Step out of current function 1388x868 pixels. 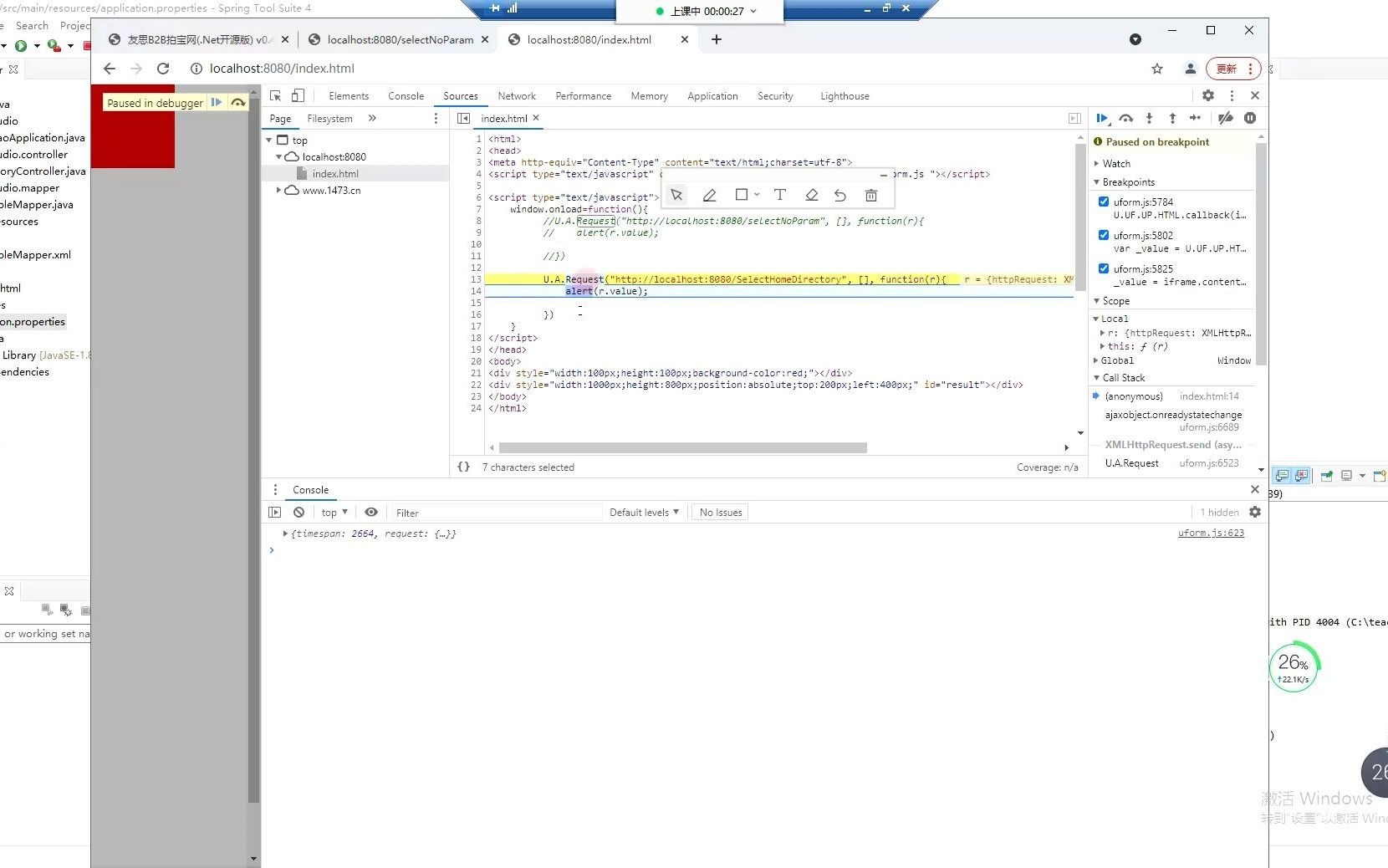[1172, 119]
